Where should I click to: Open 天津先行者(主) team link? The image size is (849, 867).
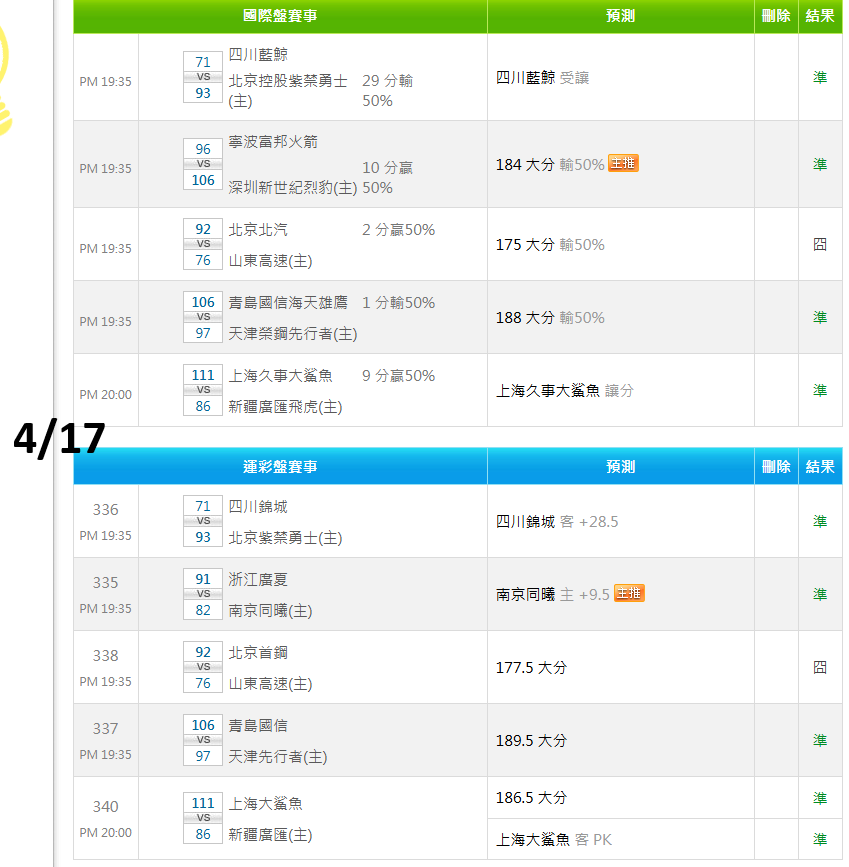tap(278, 756)
